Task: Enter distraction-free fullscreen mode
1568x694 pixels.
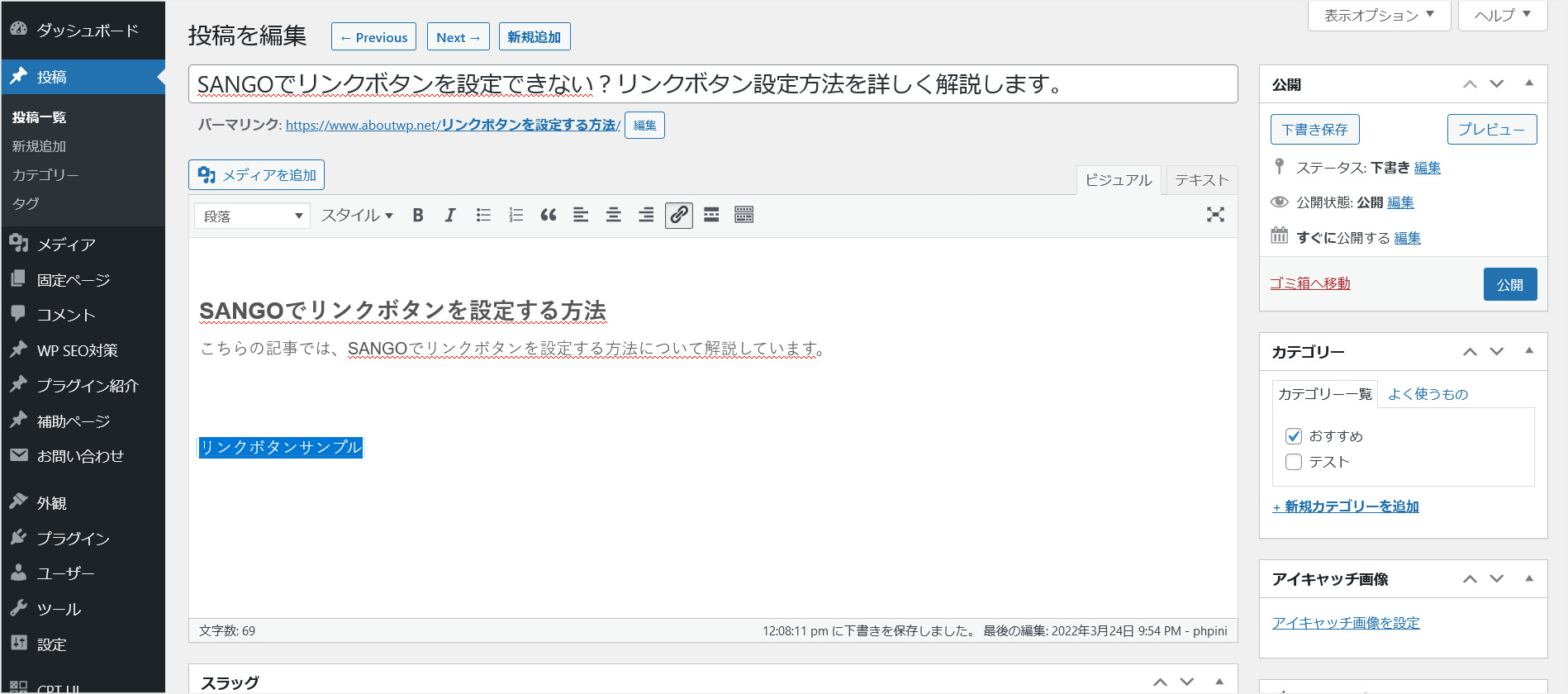Action: [1215, 215]
